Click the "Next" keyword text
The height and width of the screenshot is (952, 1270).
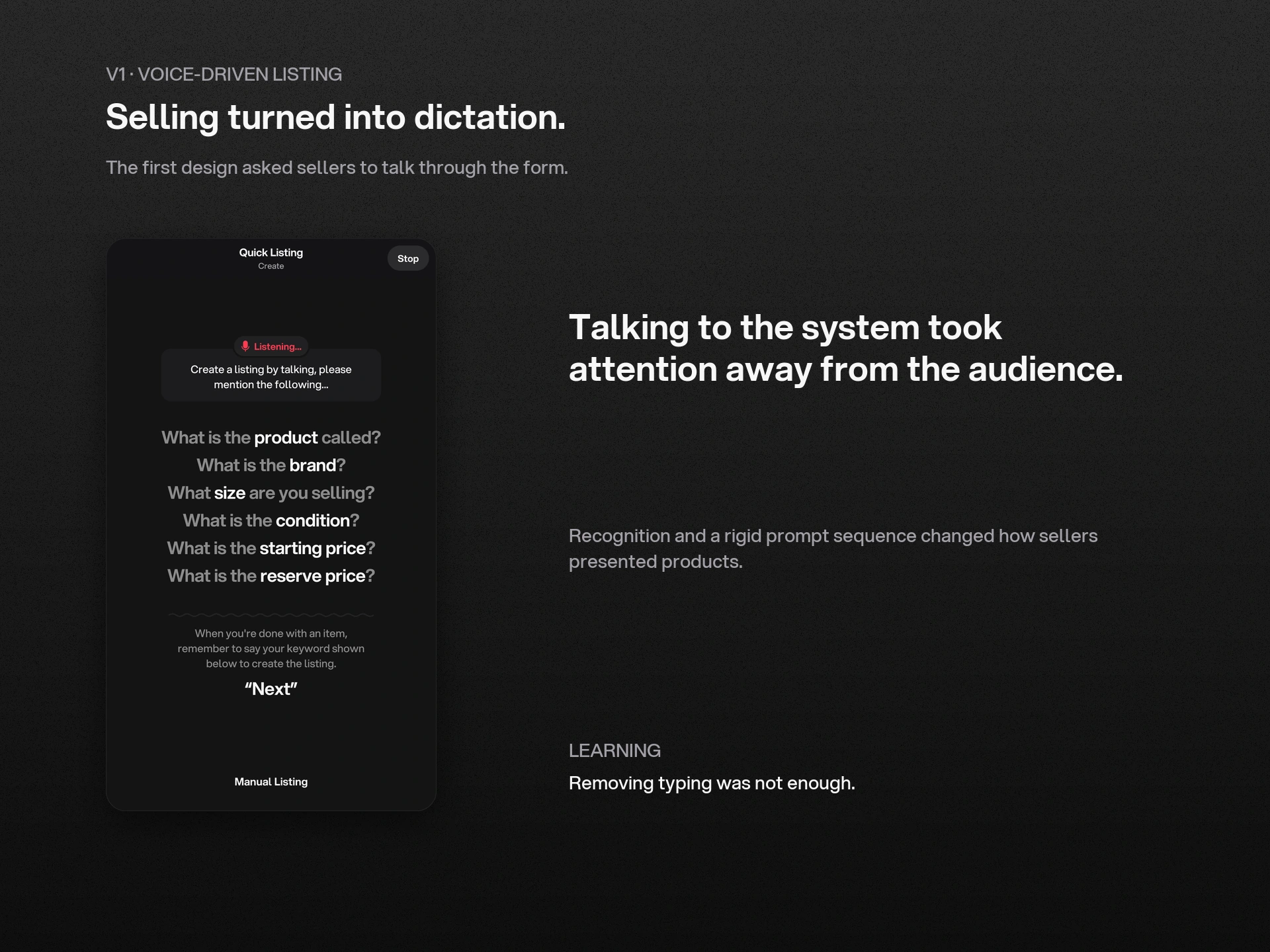tap(271, 689)
